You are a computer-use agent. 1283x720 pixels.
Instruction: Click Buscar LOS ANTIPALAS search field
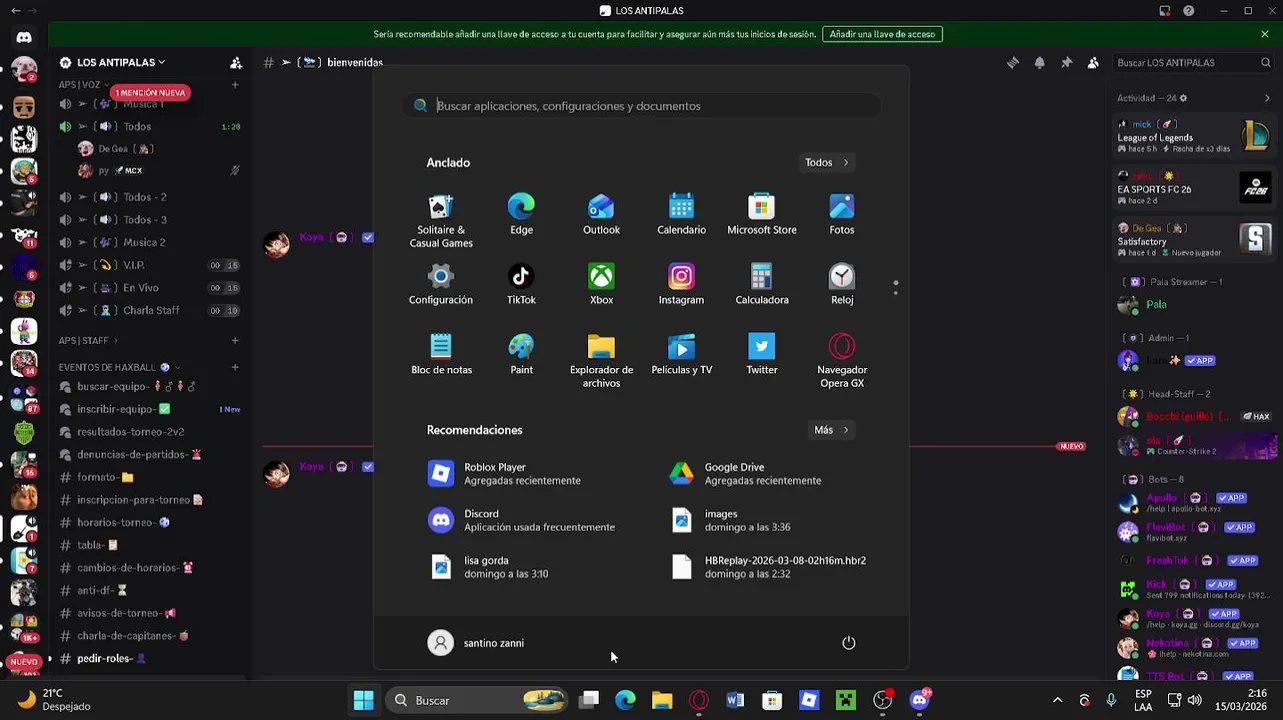click(x=1193, y=62)
